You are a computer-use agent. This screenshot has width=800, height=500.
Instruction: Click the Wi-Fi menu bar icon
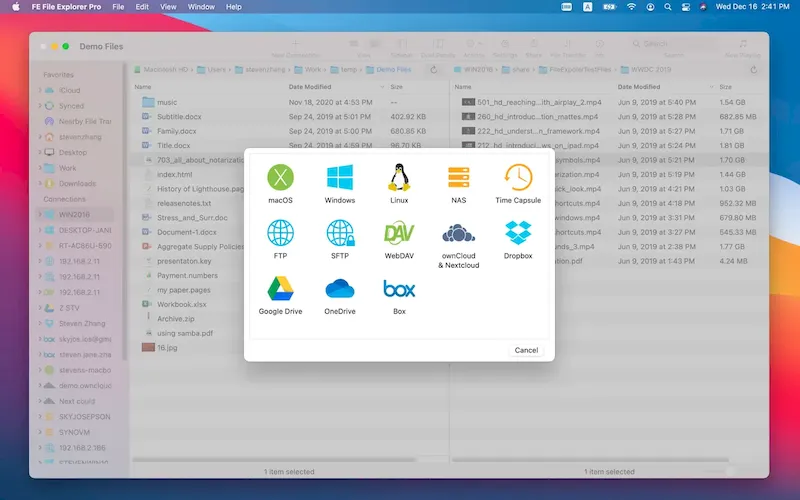632,7
